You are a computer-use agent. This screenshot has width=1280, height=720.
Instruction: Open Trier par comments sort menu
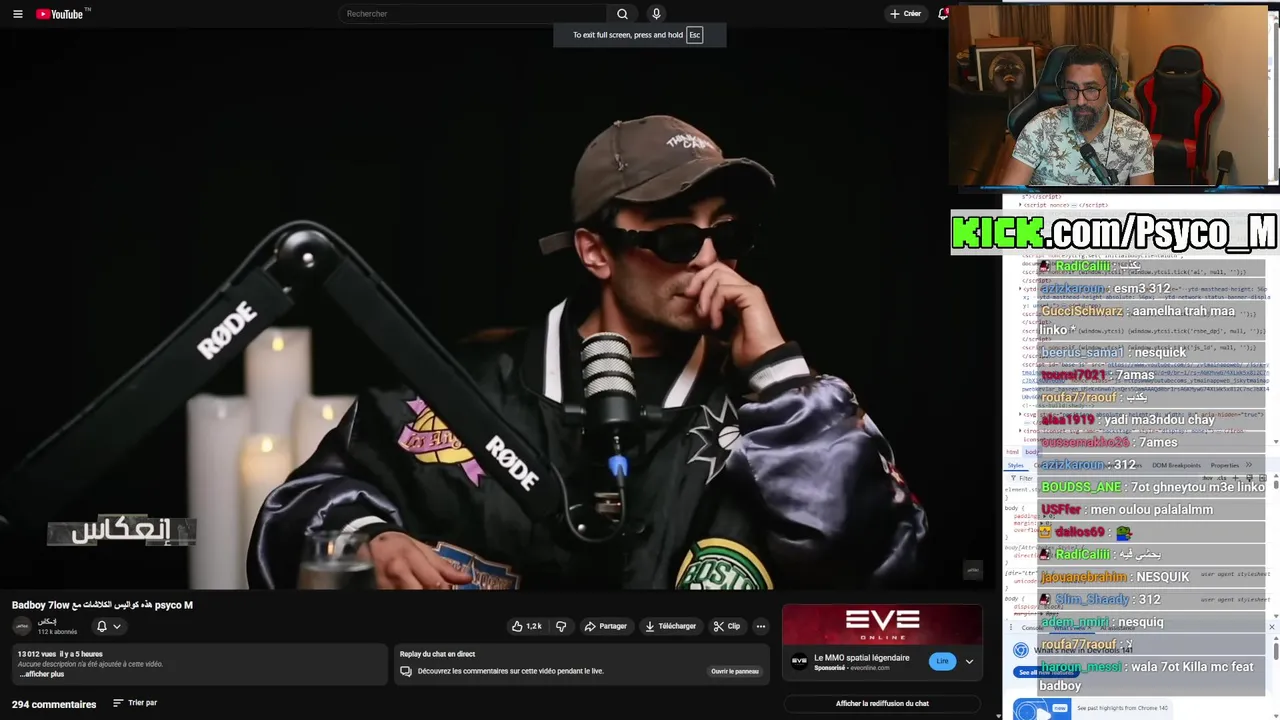pyautogui.click(x=135, y=703)
